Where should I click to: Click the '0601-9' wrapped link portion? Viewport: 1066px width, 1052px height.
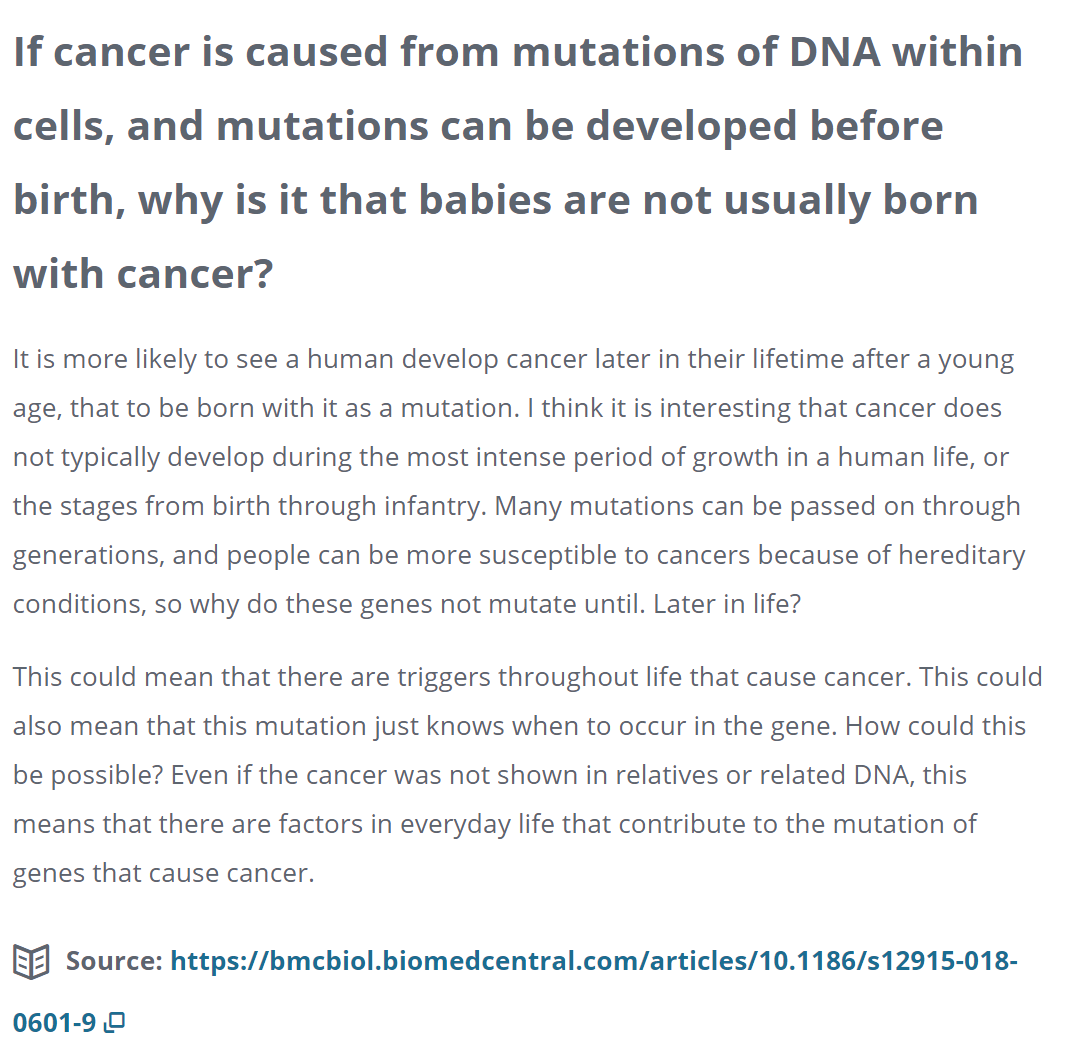point(54,1022)
